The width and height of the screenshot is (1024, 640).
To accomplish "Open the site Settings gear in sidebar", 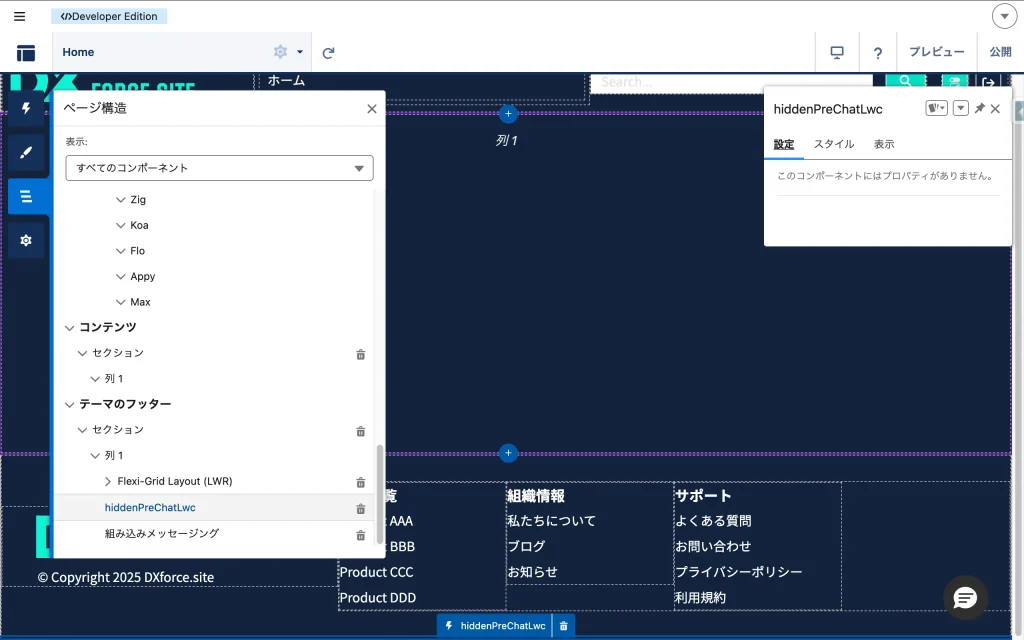I will click(26, 240).
